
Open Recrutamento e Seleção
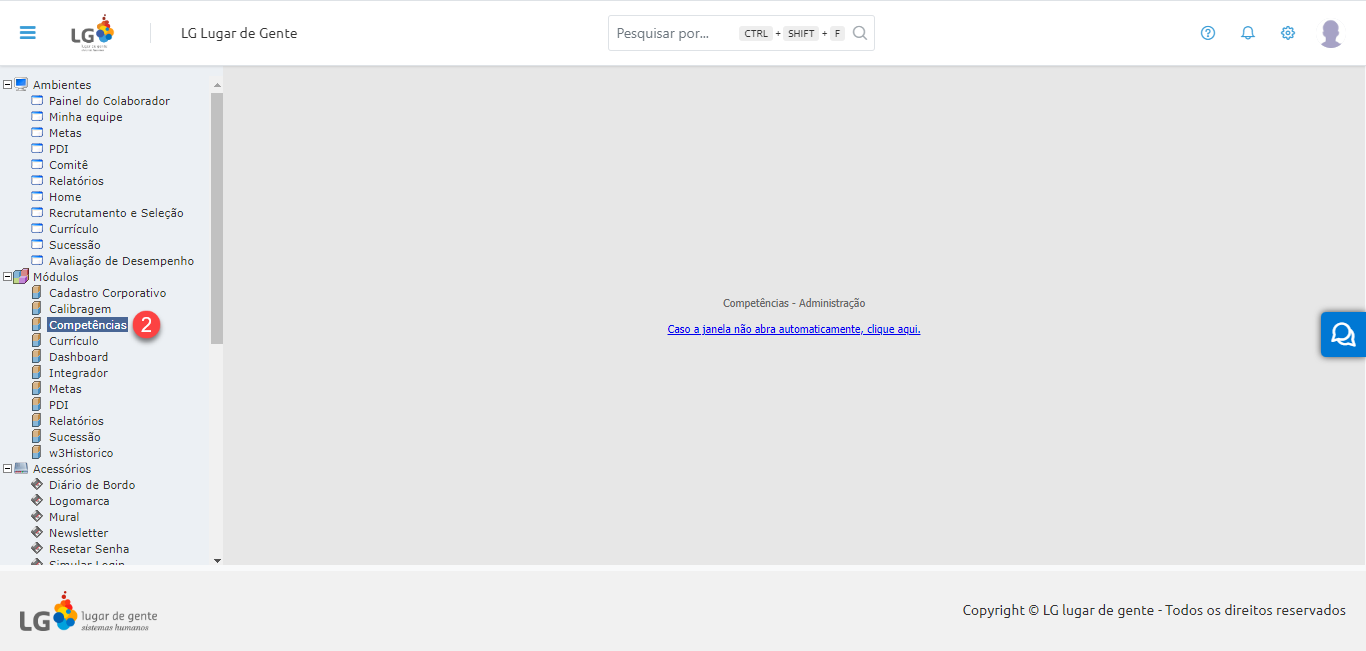[x=116, y=213]
